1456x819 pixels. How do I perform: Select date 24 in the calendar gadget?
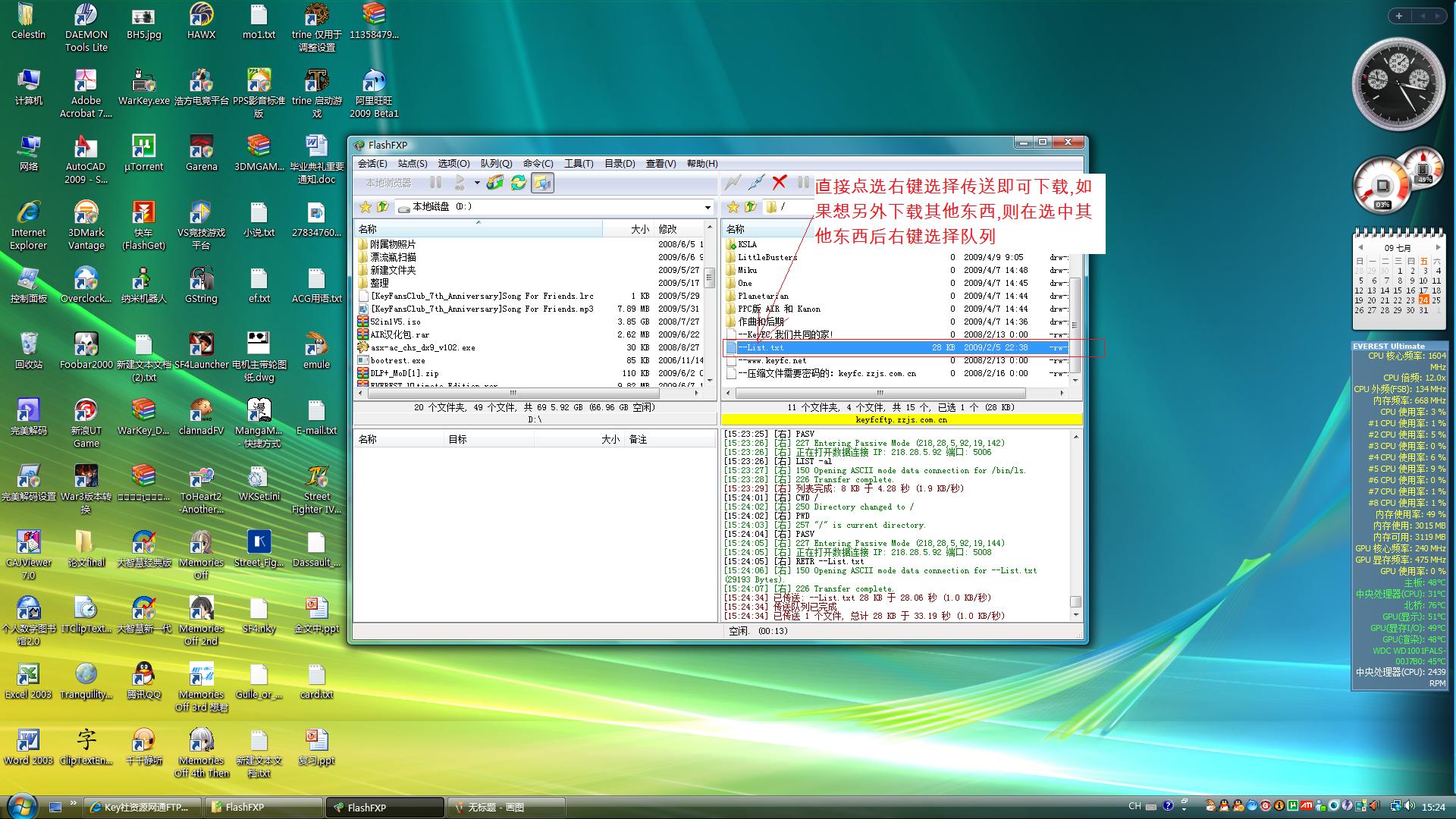pos(1423,300)
